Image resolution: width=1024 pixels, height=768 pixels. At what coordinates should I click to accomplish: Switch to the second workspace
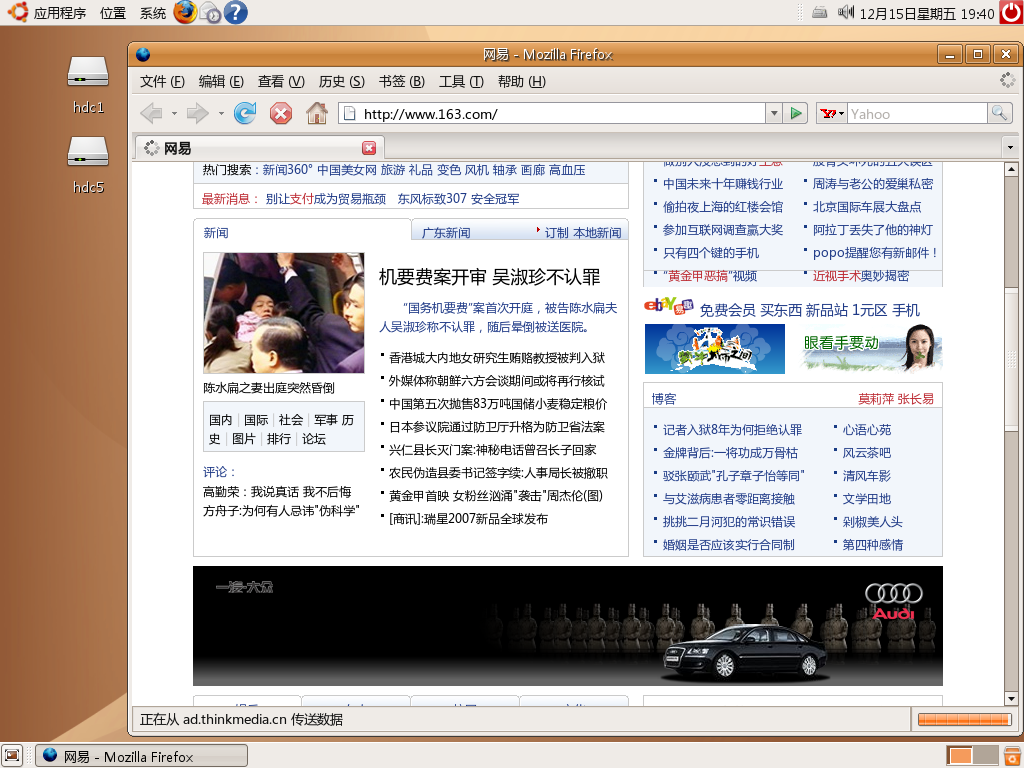[x=985, y=756]
